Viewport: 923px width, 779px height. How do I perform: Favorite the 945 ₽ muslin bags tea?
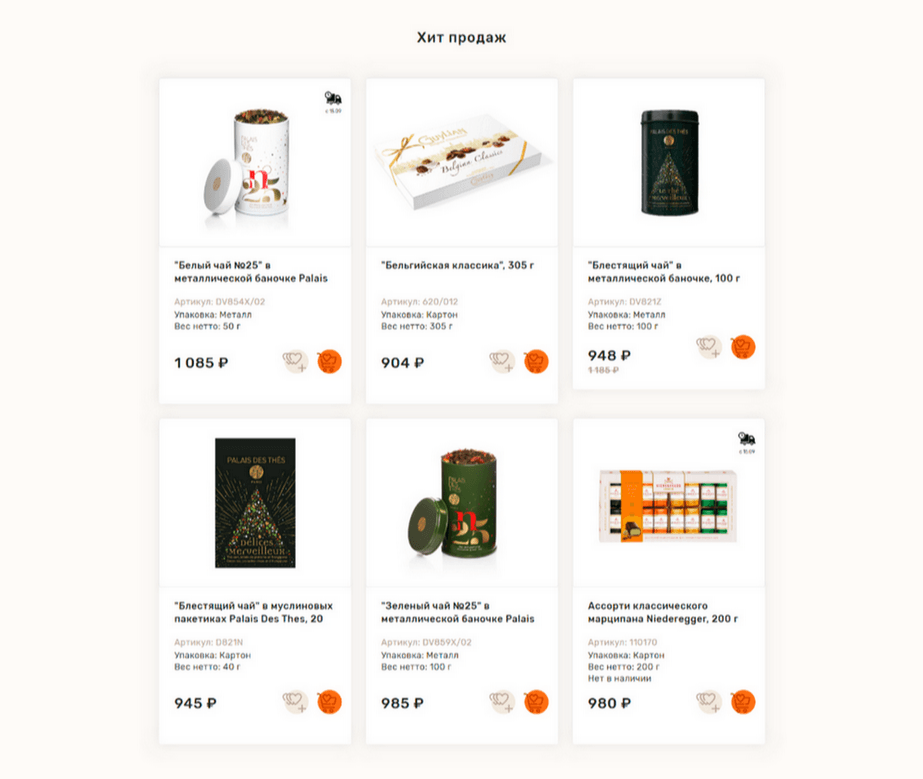coord(295,702)
